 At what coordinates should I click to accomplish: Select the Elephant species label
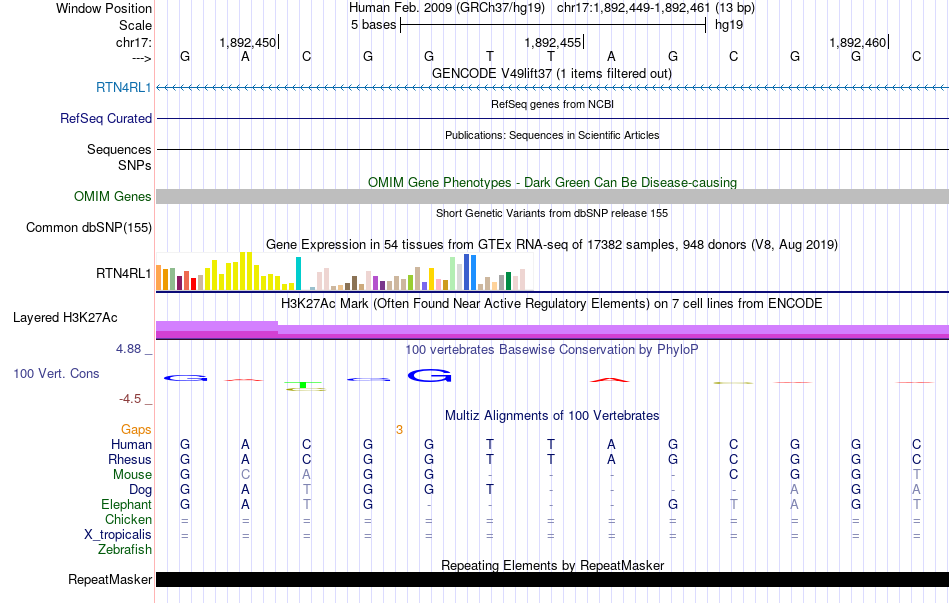tap(126, 505)
